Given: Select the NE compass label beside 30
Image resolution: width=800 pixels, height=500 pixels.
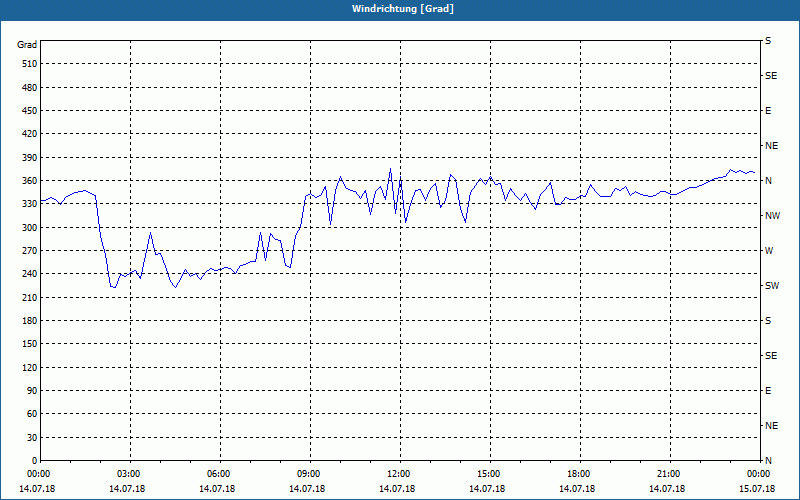Looking at the screenshot, I should click(x=772, y=426).
